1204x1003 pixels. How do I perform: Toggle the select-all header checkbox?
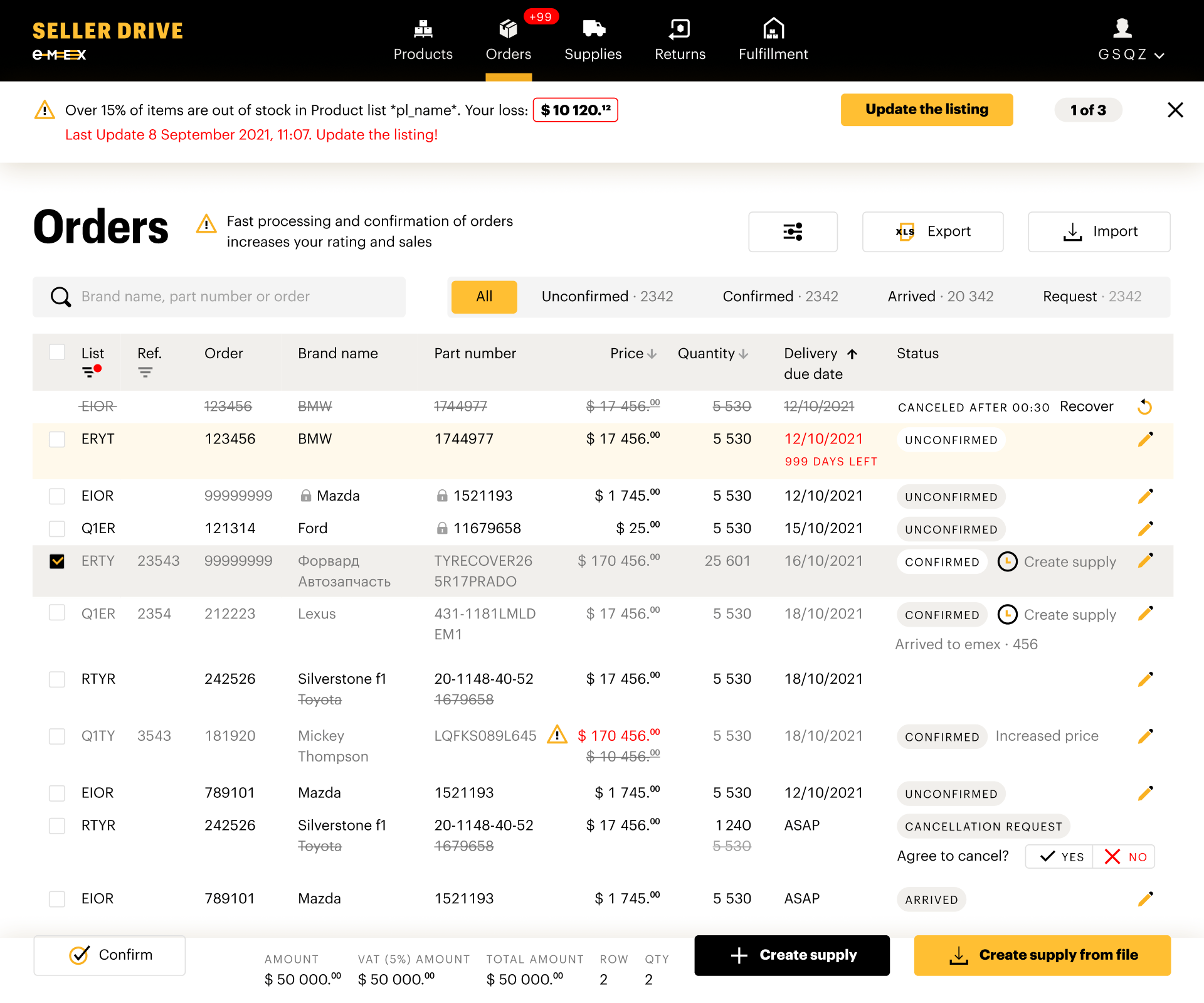[x=57, y=352]
